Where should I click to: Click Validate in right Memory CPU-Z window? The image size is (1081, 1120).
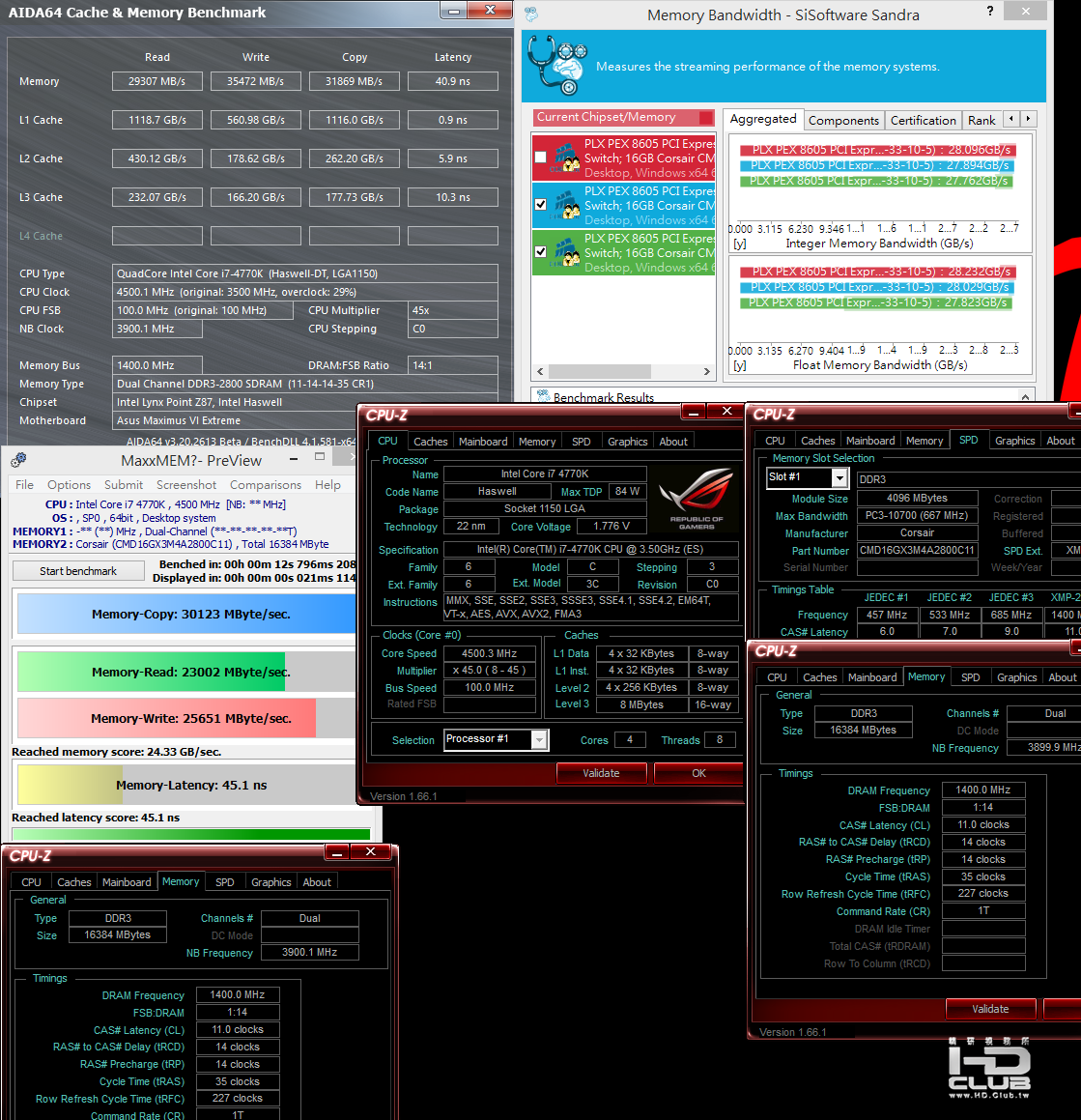pos(989,1009)
